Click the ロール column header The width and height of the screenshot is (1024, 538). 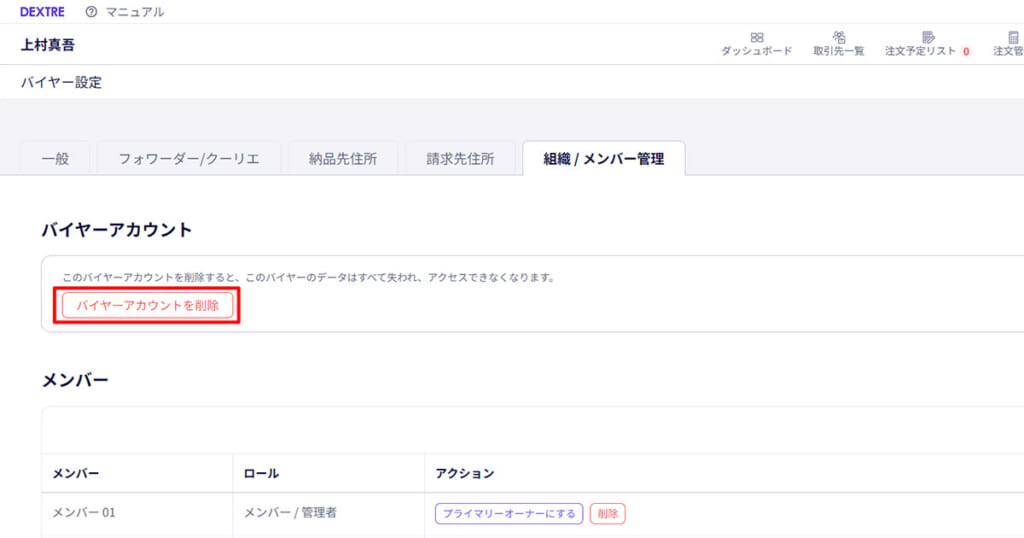click(328, 473)
